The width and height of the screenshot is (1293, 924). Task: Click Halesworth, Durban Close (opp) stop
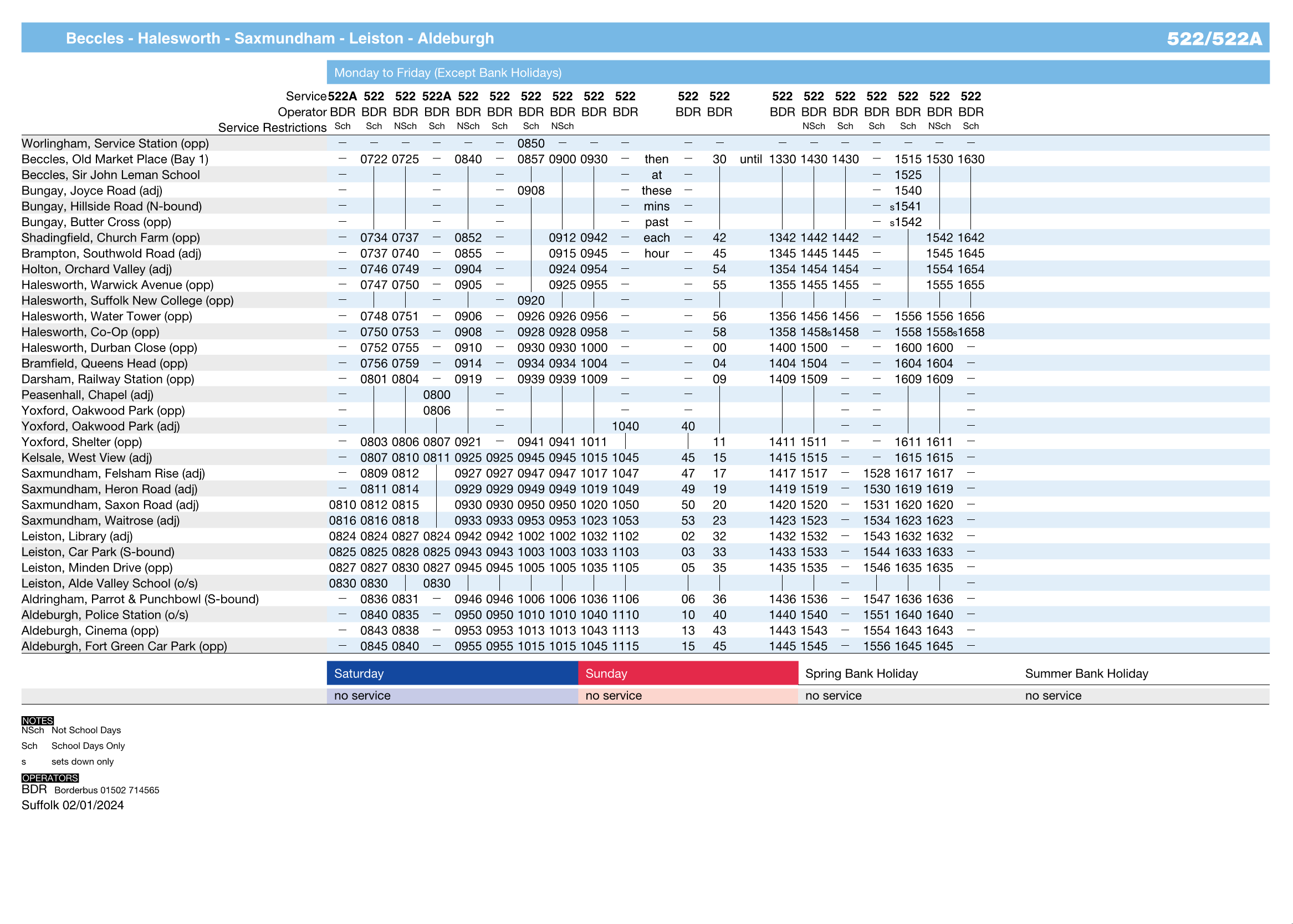click(x=109, y=348)
